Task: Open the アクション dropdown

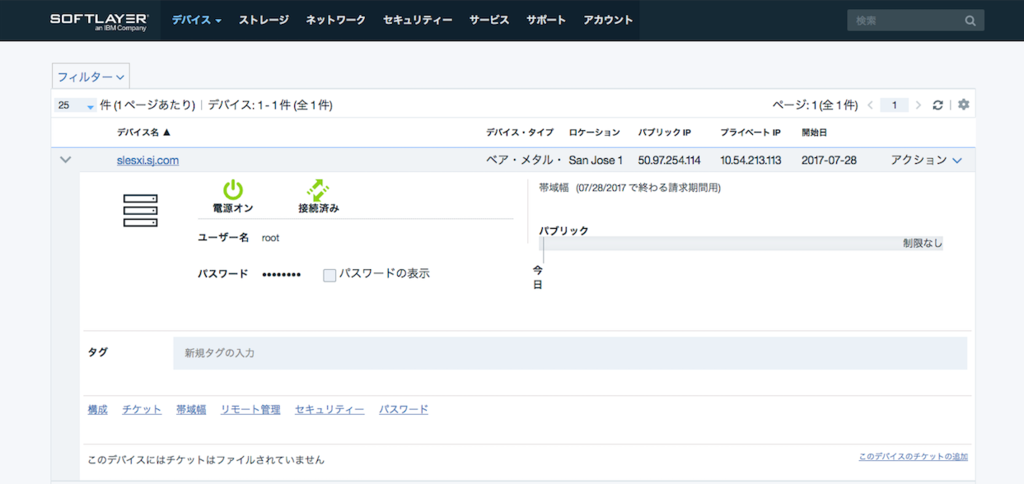Action: [926, 160]
